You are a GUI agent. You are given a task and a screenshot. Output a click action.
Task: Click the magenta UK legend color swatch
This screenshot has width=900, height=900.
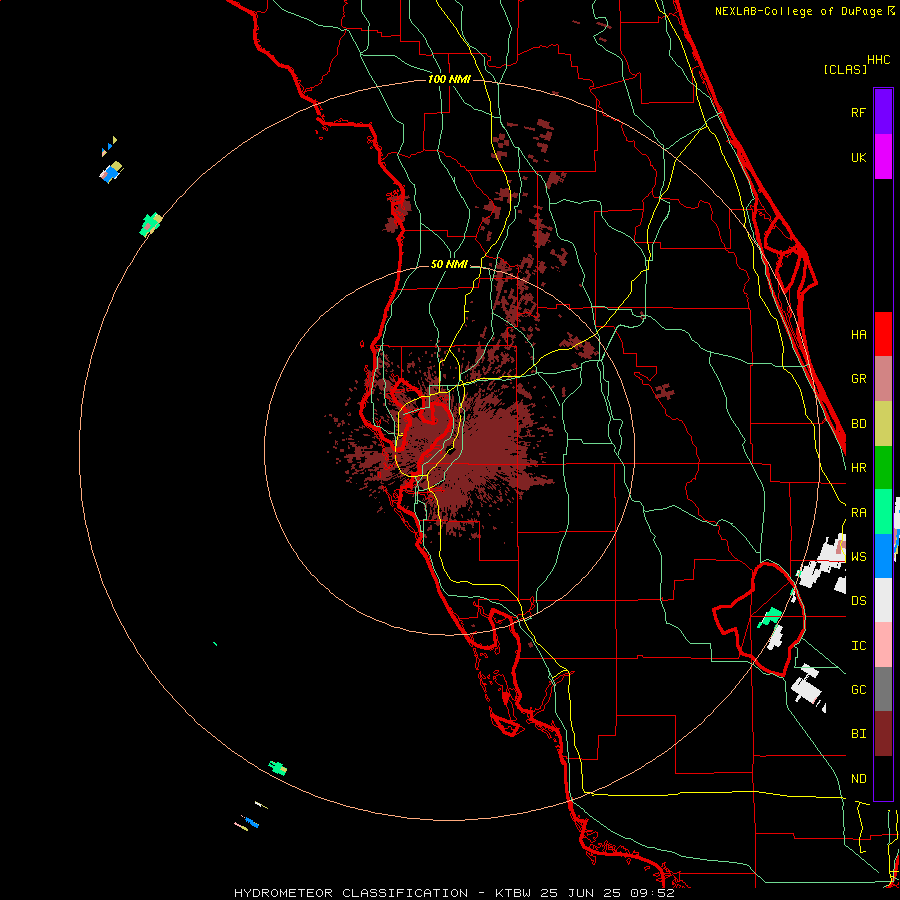[x=883, y=157]
